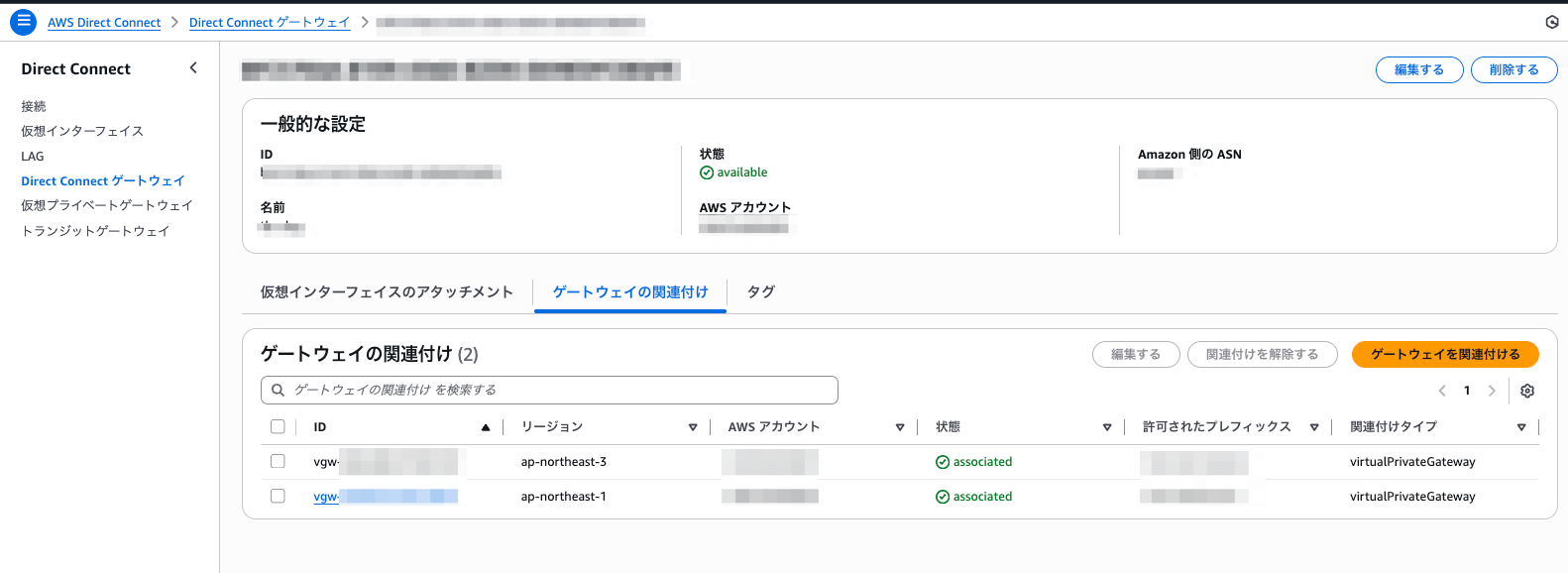Open トランジットゲートウェイ in sidebar
Screen dimensions: 1568x573
[x=95, y=231]
